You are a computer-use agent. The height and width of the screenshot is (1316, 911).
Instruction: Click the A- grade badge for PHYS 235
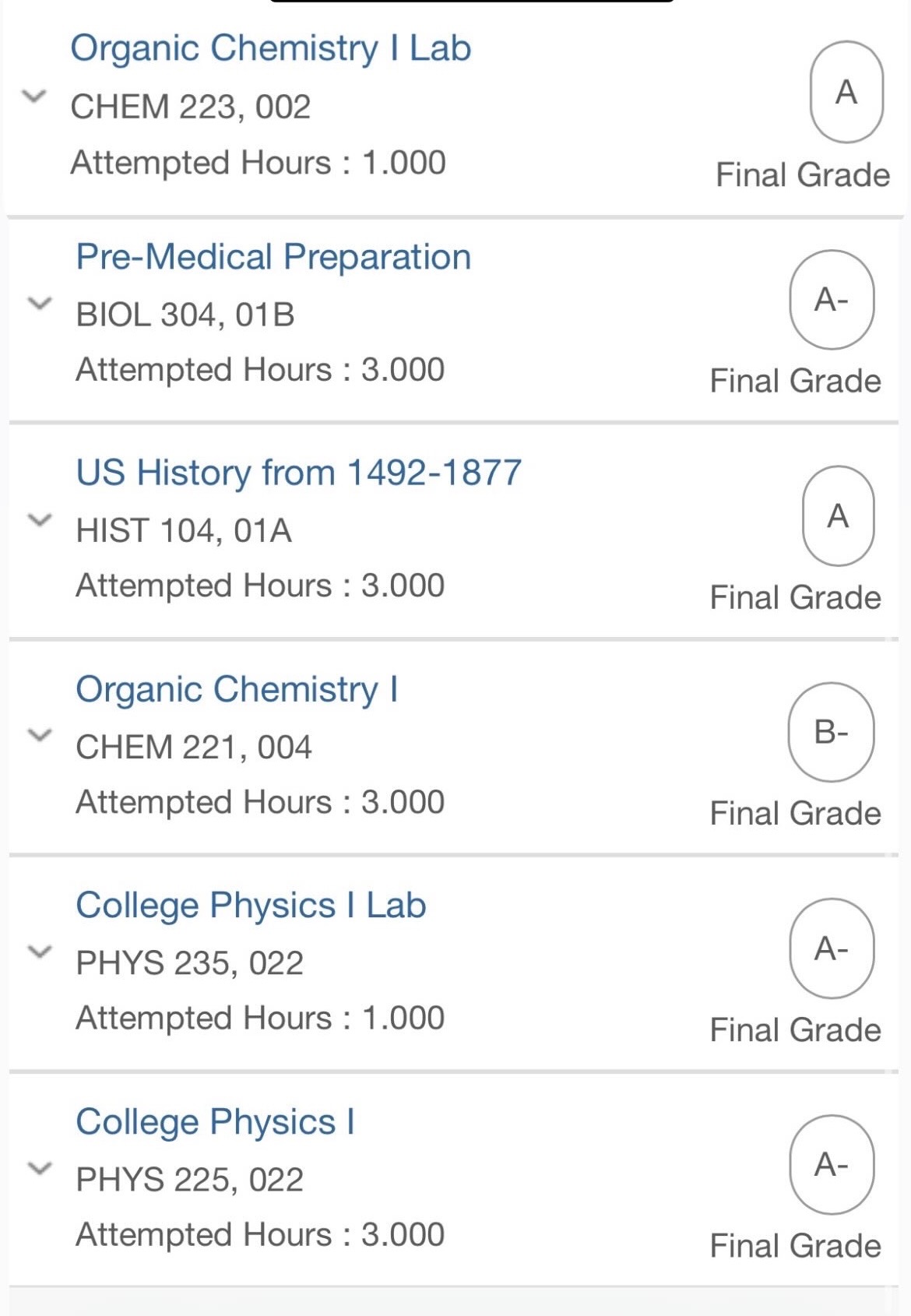[x=832, y=948]
